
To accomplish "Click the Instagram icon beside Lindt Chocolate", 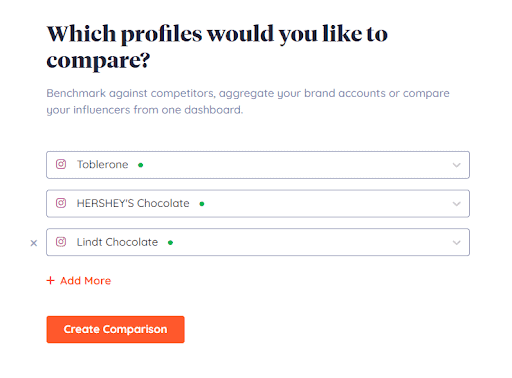I will (61, 242).
